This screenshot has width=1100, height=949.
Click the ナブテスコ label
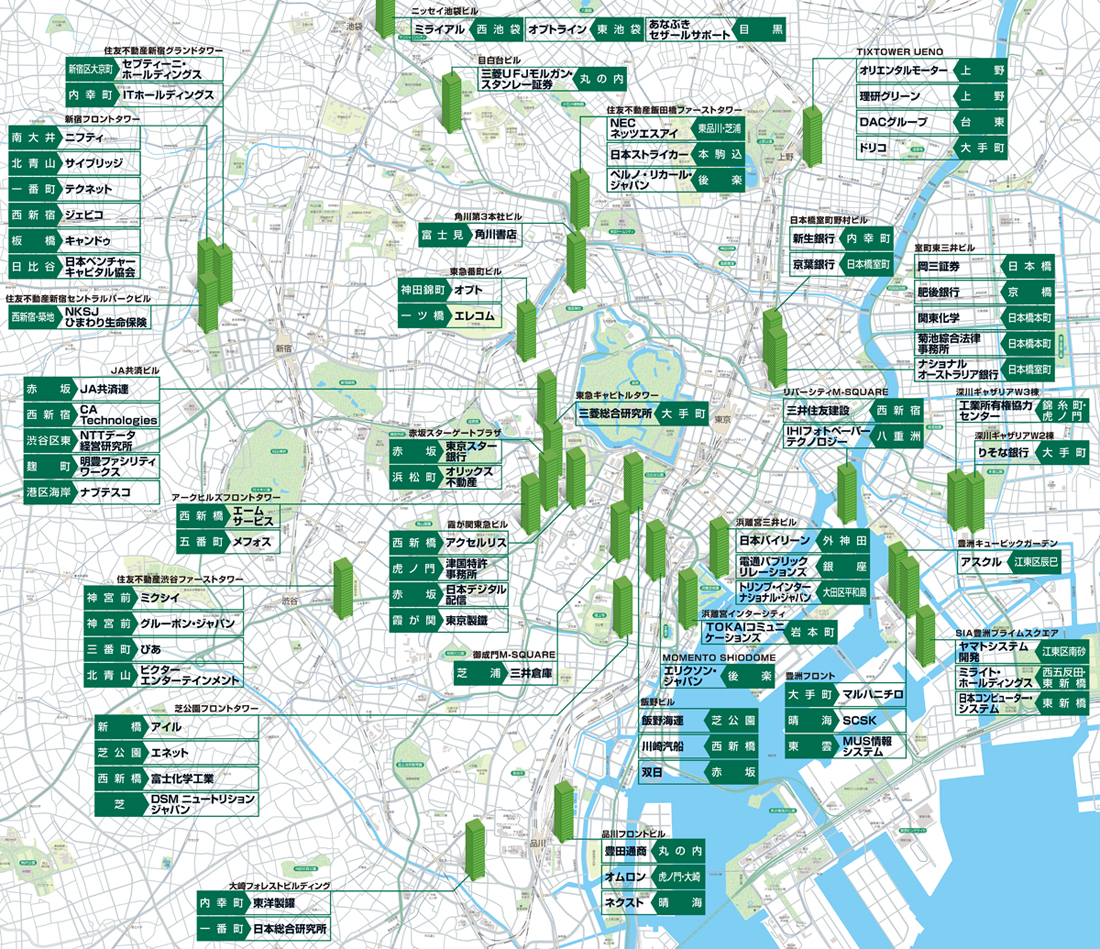[106, 492]
